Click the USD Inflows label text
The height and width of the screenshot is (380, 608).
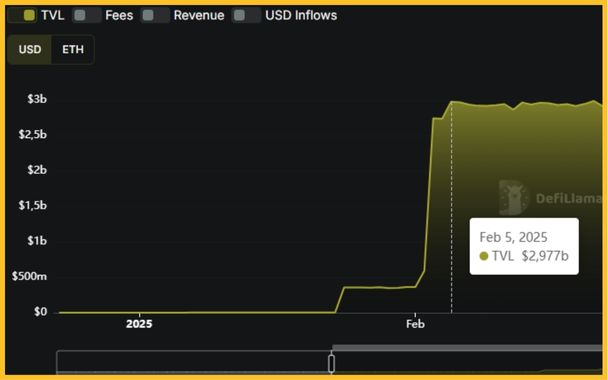pyautogui.click(x=301, y=16)
